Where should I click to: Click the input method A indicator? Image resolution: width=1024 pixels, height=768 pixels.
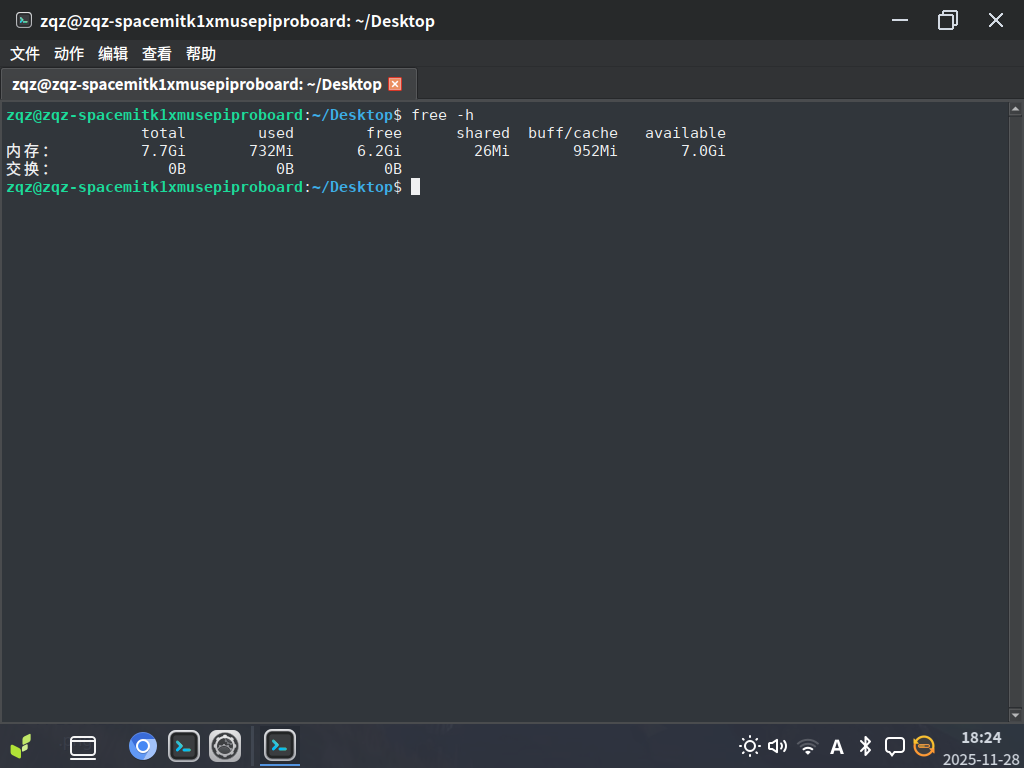[x=837, y=746]
